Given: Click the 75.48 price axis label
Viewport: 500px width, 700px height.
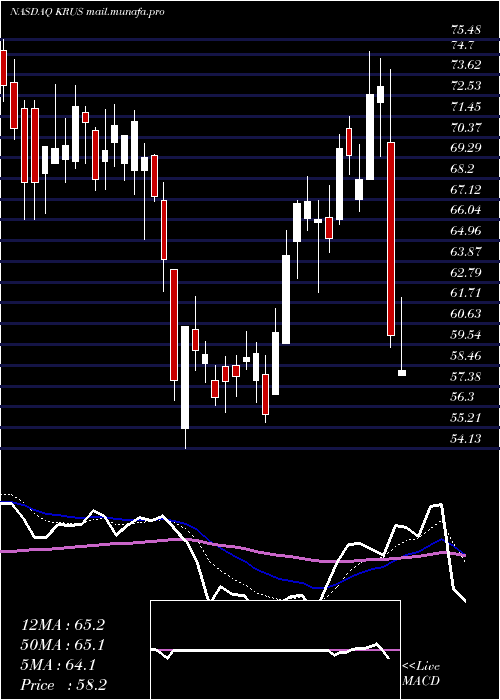Looking at the screenshot, I should coord(466,30).
